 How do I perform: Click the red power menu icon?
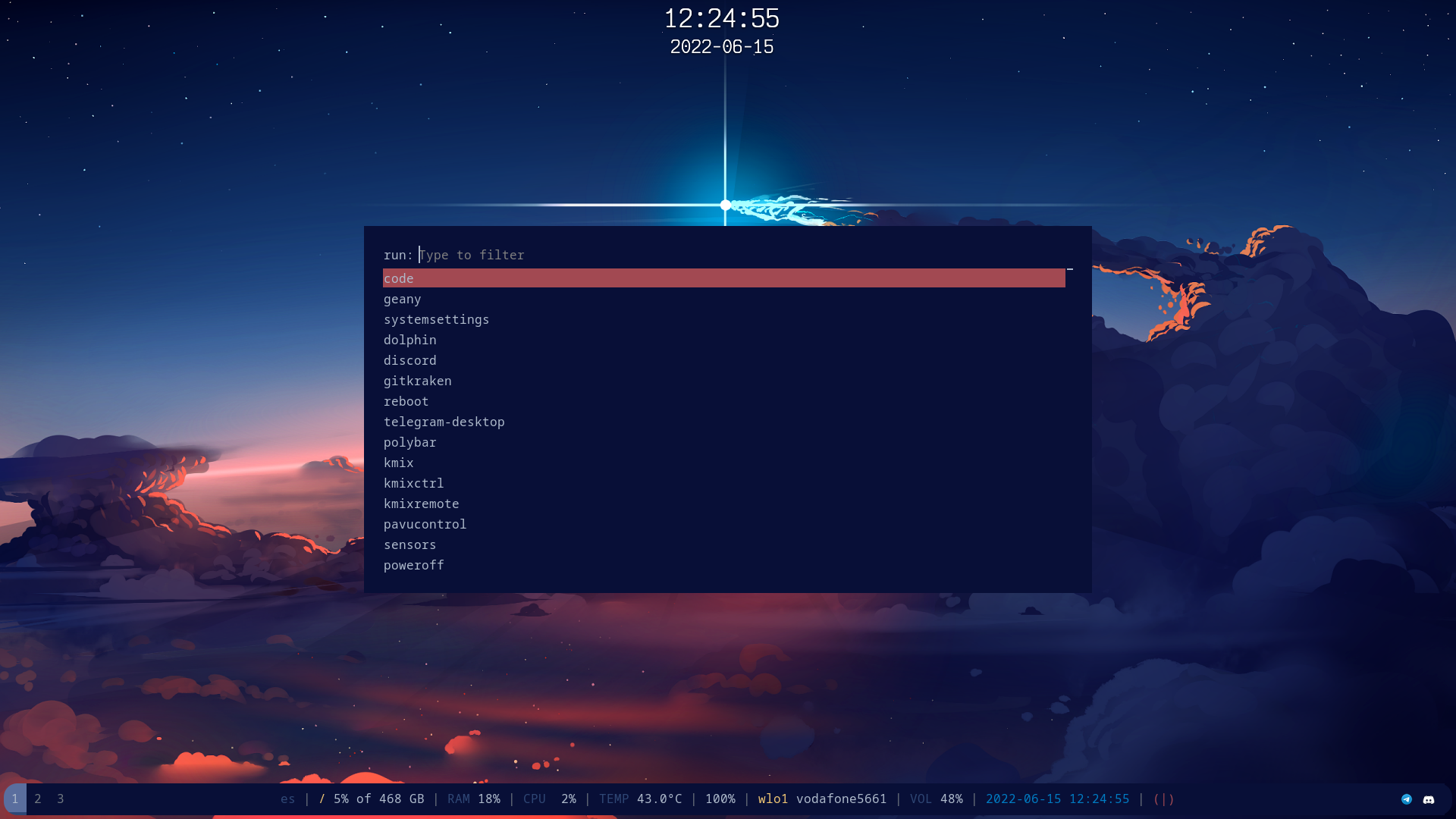click(1163, 799)
